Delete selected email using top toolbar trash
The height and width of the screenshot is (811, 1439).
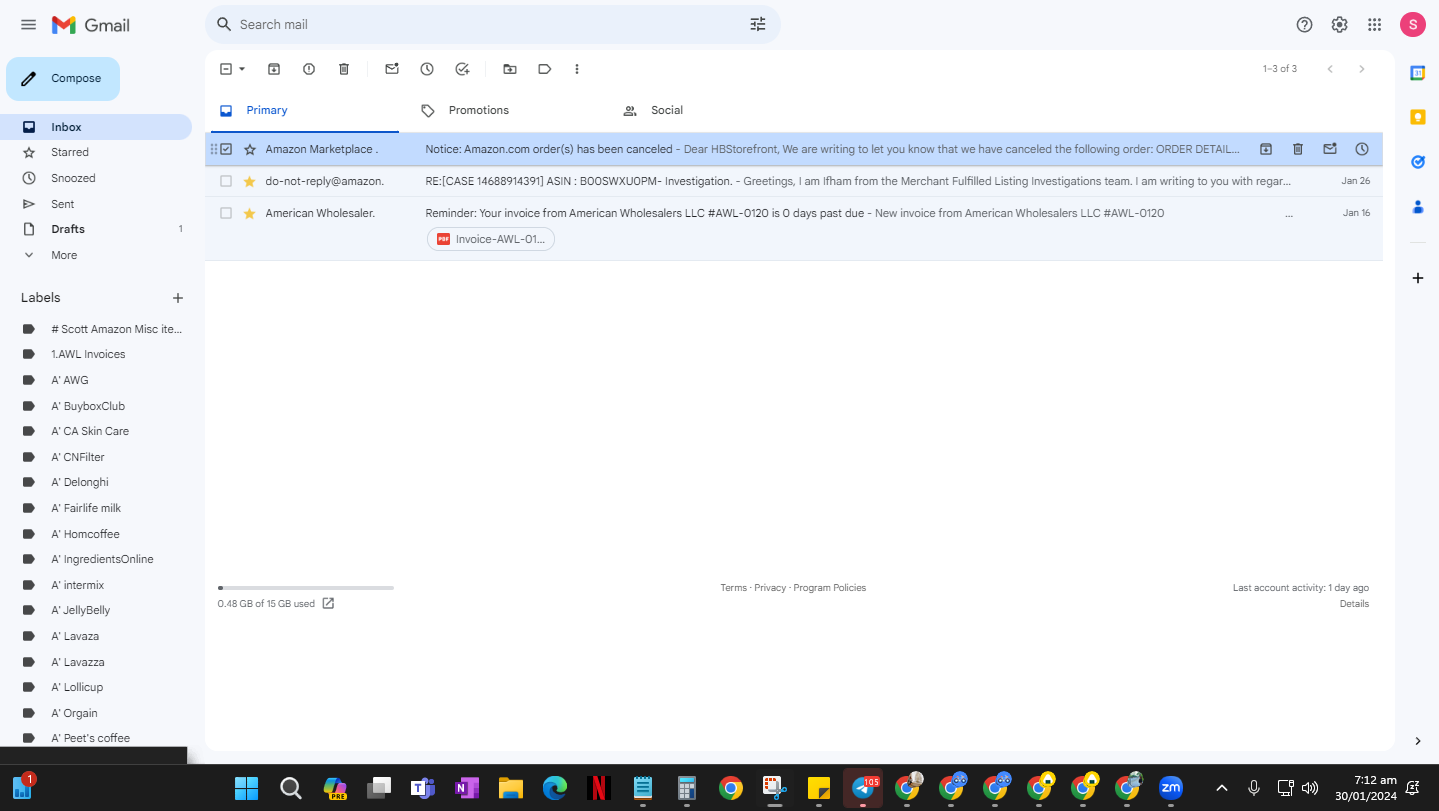click(344, 69)
